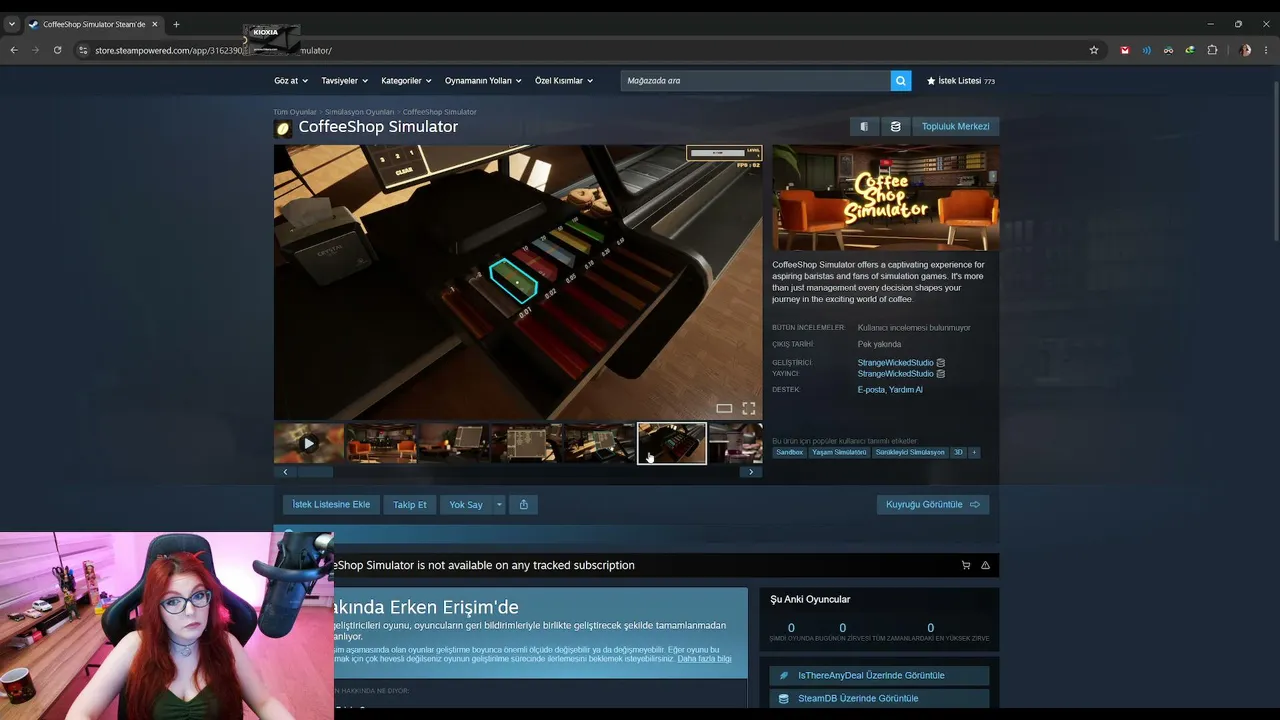Follow the game with Takip Et
This screenshot has height=720, width=1280.
(x=410, y=505)
